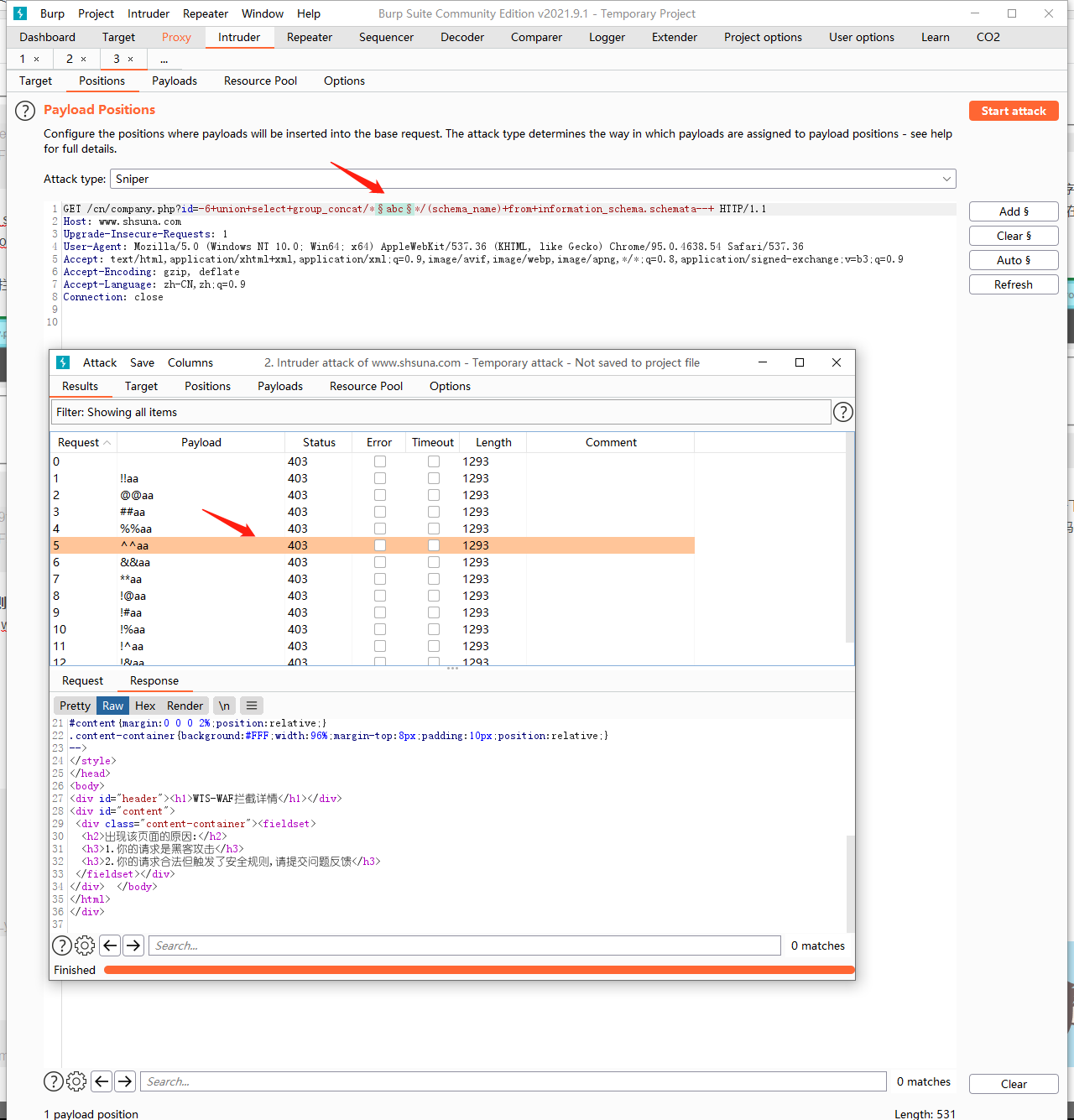This screenshot has height=1120, width=1074.
Task: Open help icon in main request search bar
Action: pyautogui.click(x=53, y=1081)
